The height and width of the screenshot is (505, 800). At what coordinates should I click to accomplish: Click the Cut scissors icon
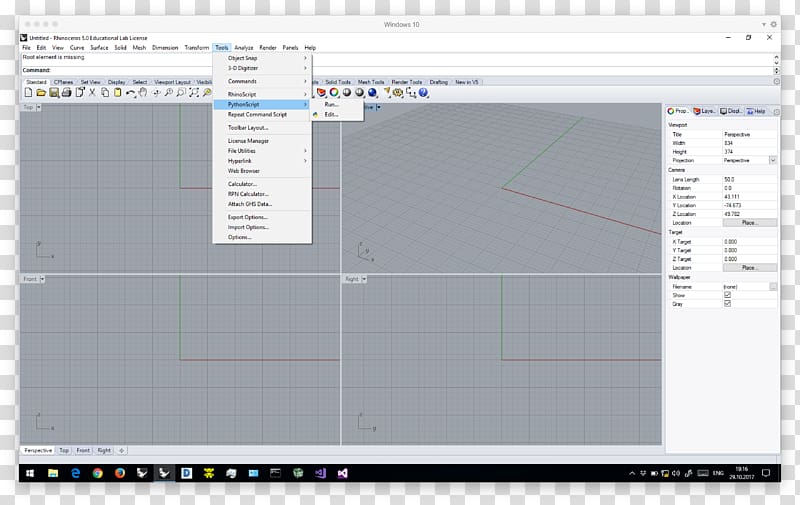click(92, 92)
